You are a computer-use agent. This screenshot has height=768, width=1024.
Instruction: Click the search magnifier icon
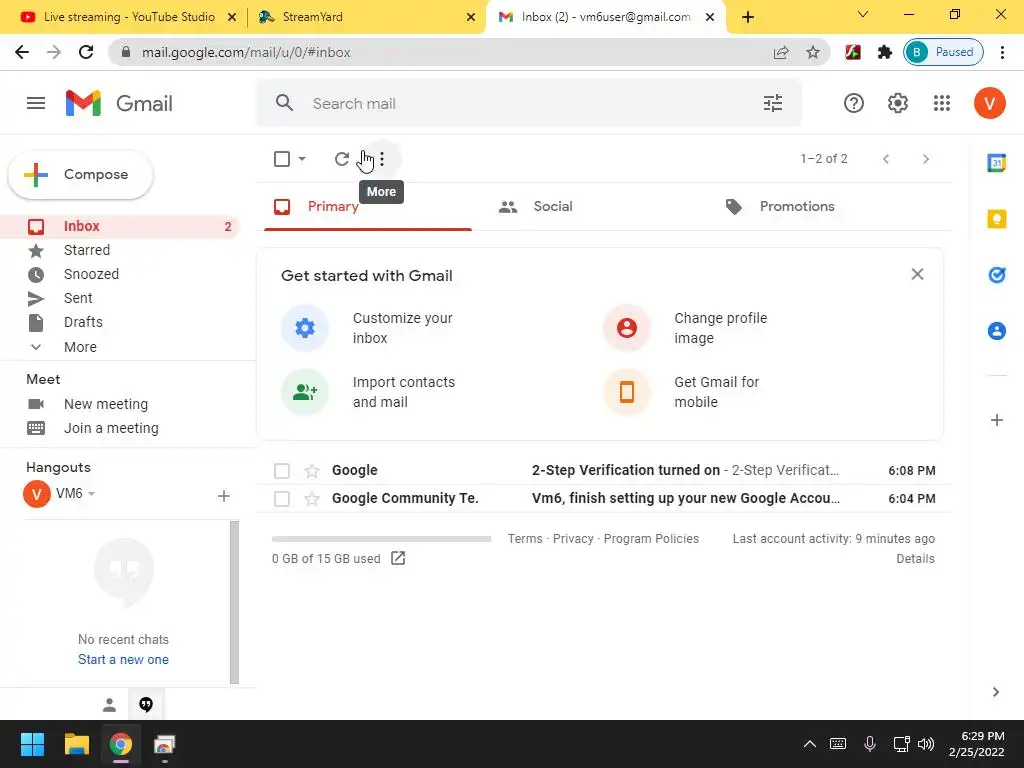284,103
